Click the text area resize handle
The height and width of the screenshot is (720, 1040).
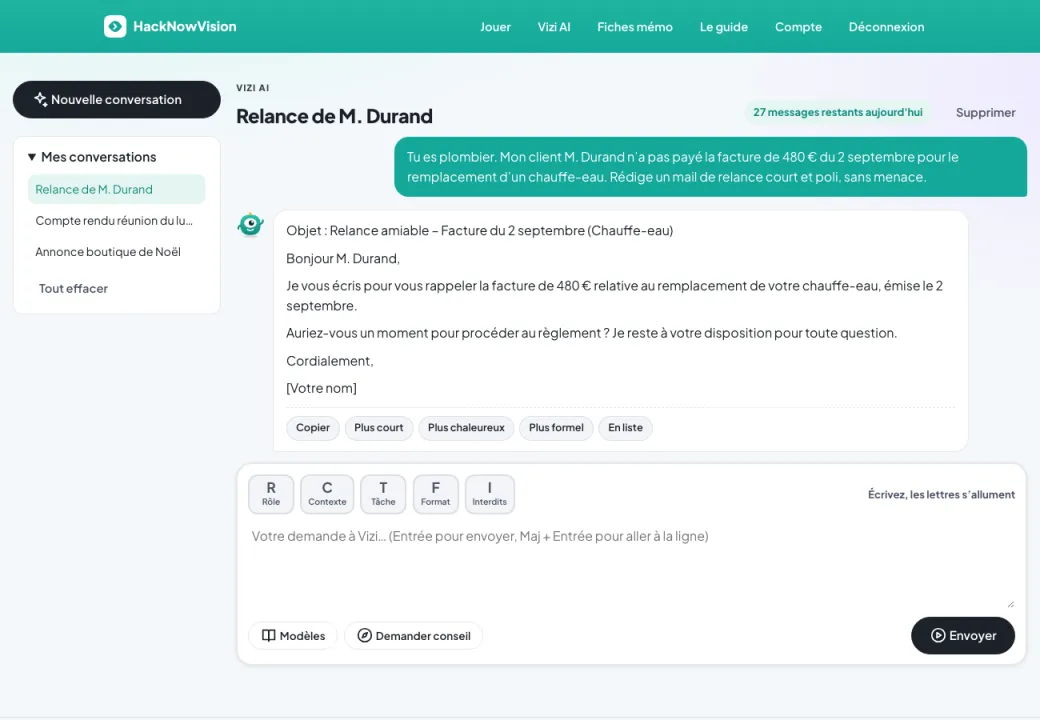pyautogui.click(x=1010, y=603)
